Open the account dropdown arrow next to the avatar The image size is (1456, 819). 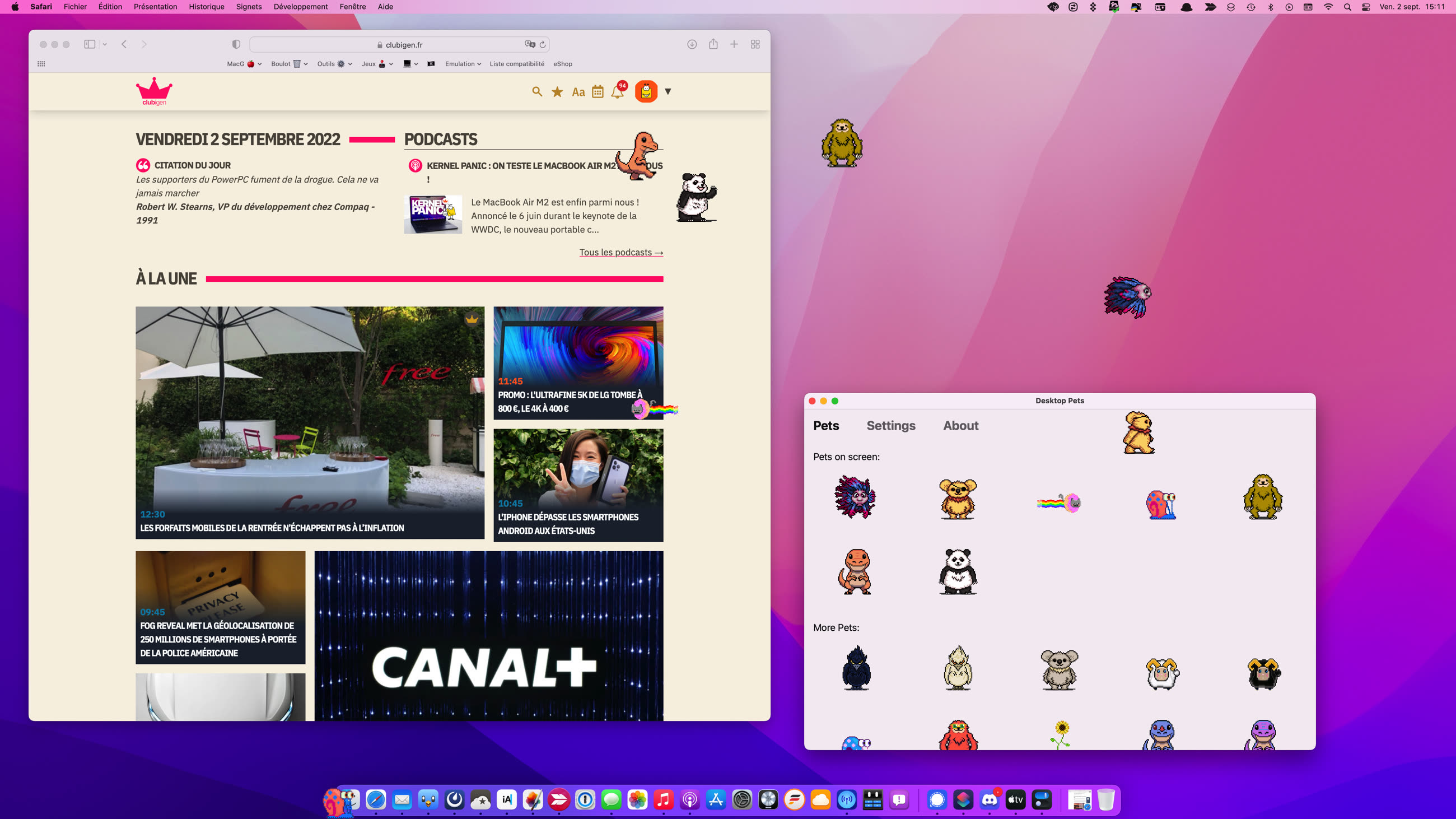pyautogui.click(x=668, y=91)
